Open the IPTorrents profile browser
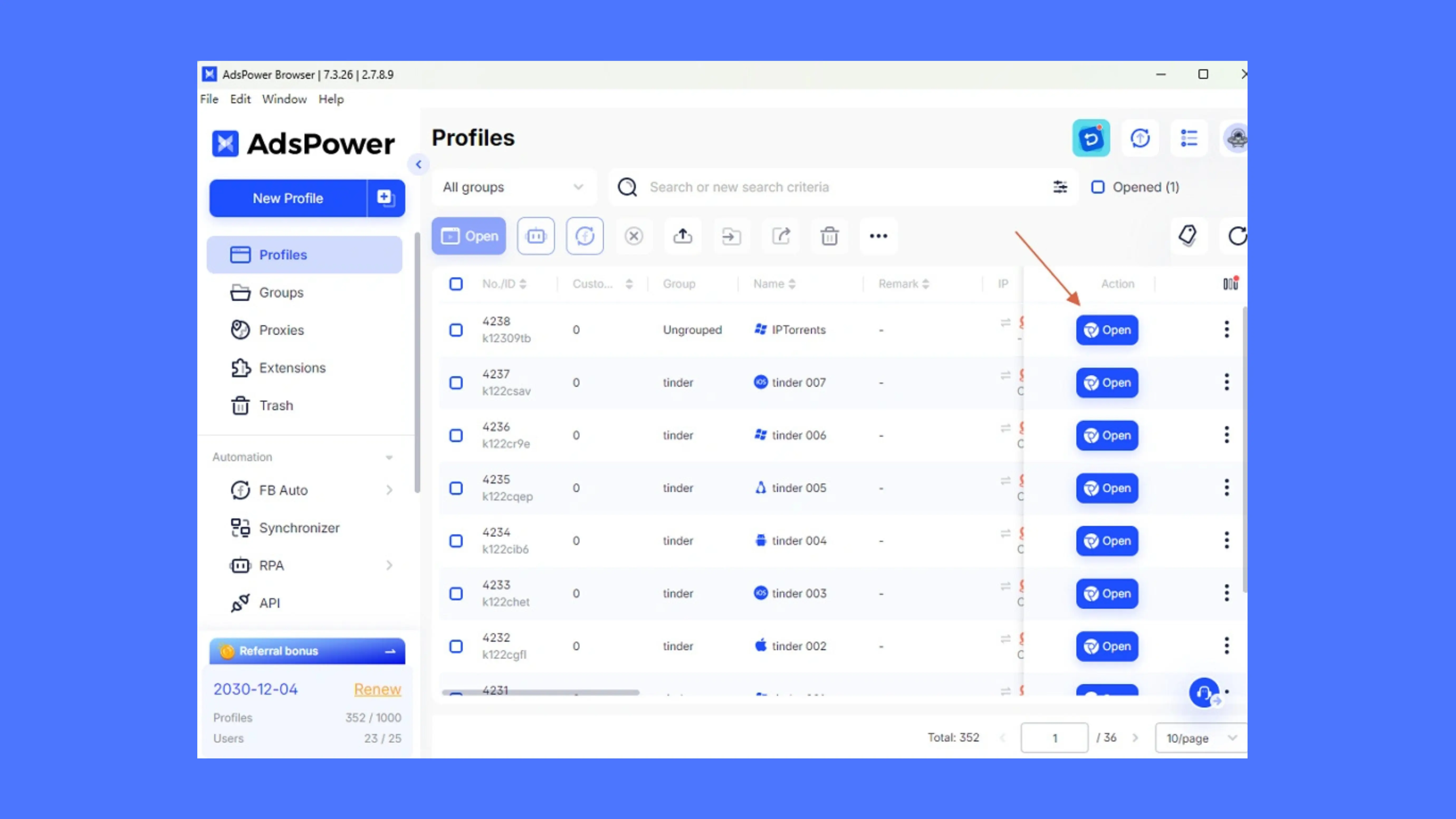 (1107, 330)
